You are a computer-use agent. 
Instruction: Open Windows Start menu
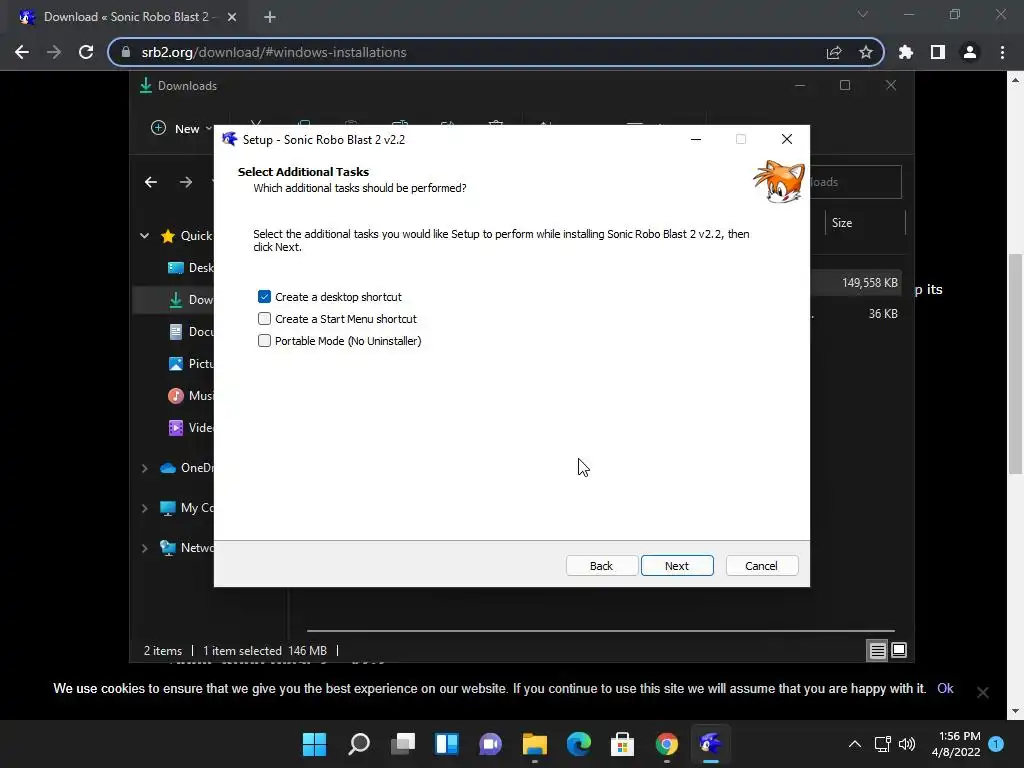314,744
